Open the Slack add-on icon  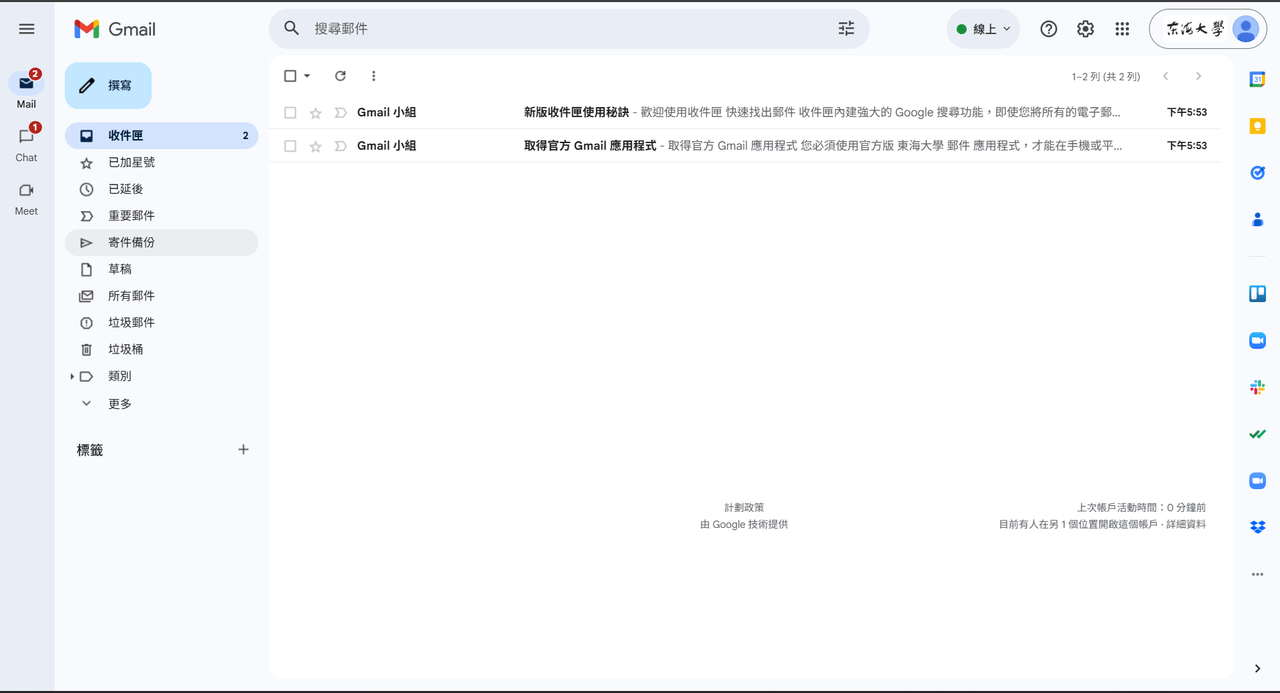pos(1257,387)
